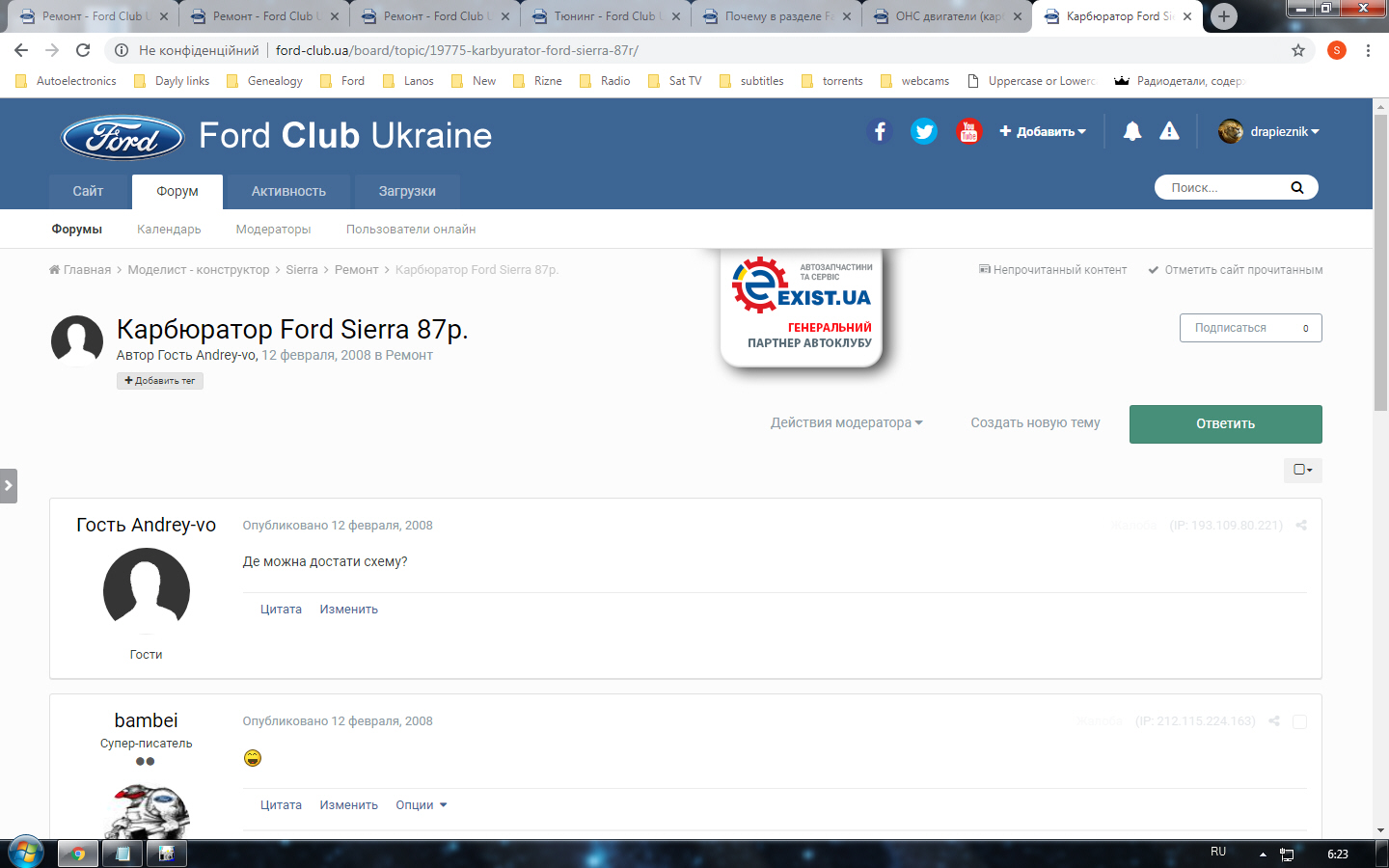Bookmark page with the star icon

pyautogui.click(x=1298, y=50)
